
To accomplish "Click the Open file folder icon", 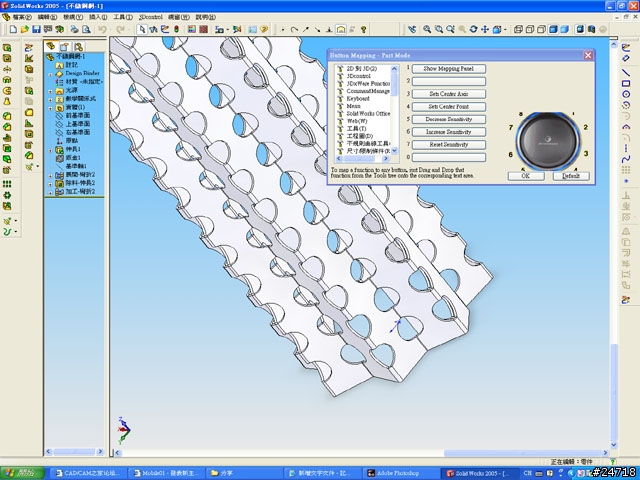I will point(24,29).
